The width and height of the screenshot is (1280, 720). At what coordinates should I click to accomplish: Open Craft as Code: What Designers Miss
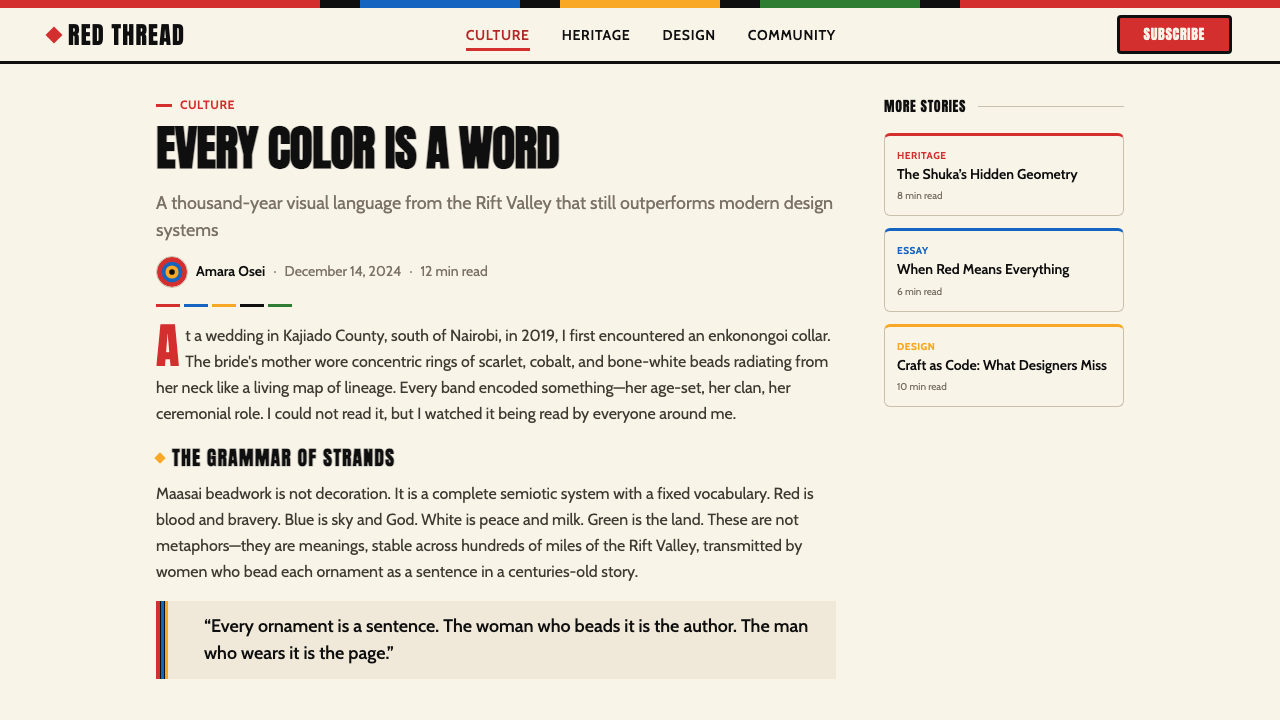1002,365
